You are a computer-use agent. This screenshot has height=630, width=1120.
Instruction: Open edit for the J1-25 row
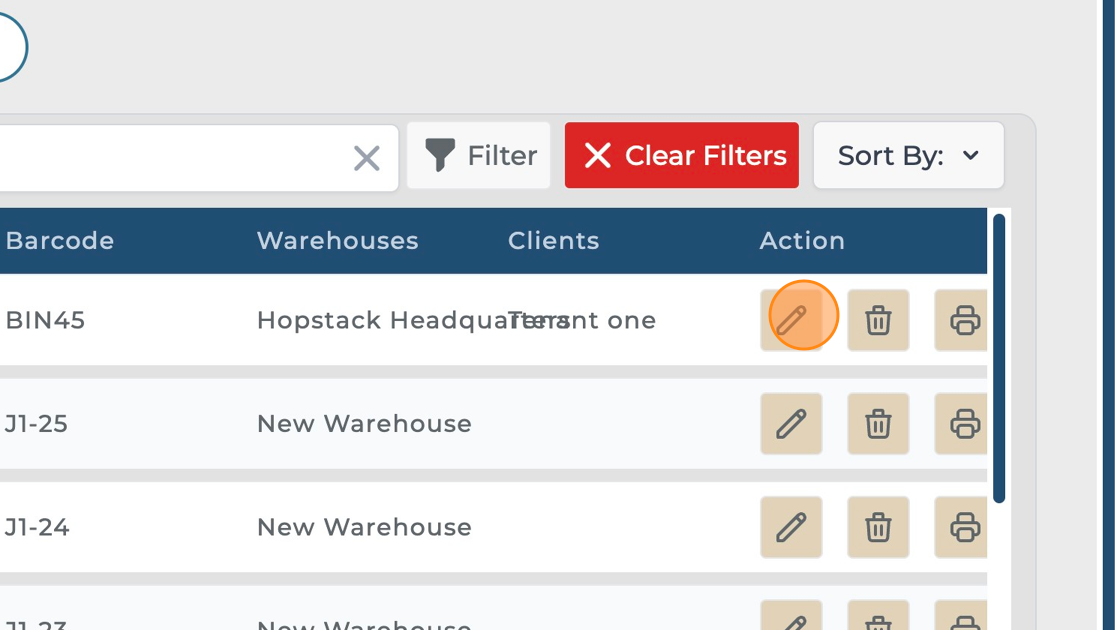tap(791, 424)
